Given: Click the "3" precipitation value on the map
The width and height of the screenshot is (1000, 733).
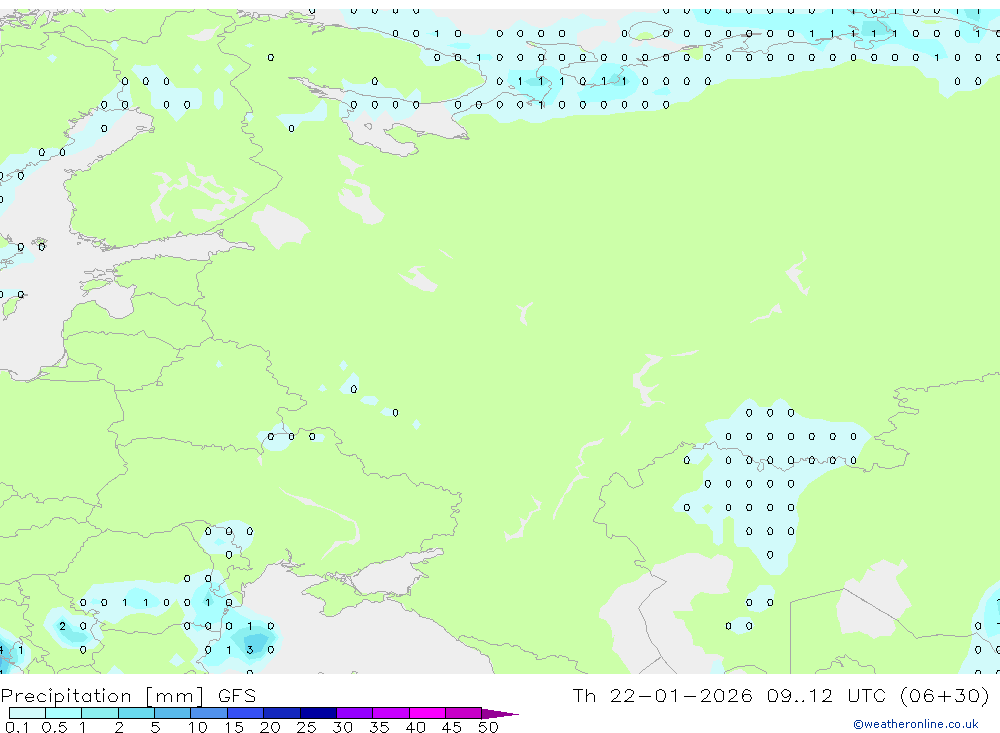Looking at the screenshot, I should tap(250, 650).
